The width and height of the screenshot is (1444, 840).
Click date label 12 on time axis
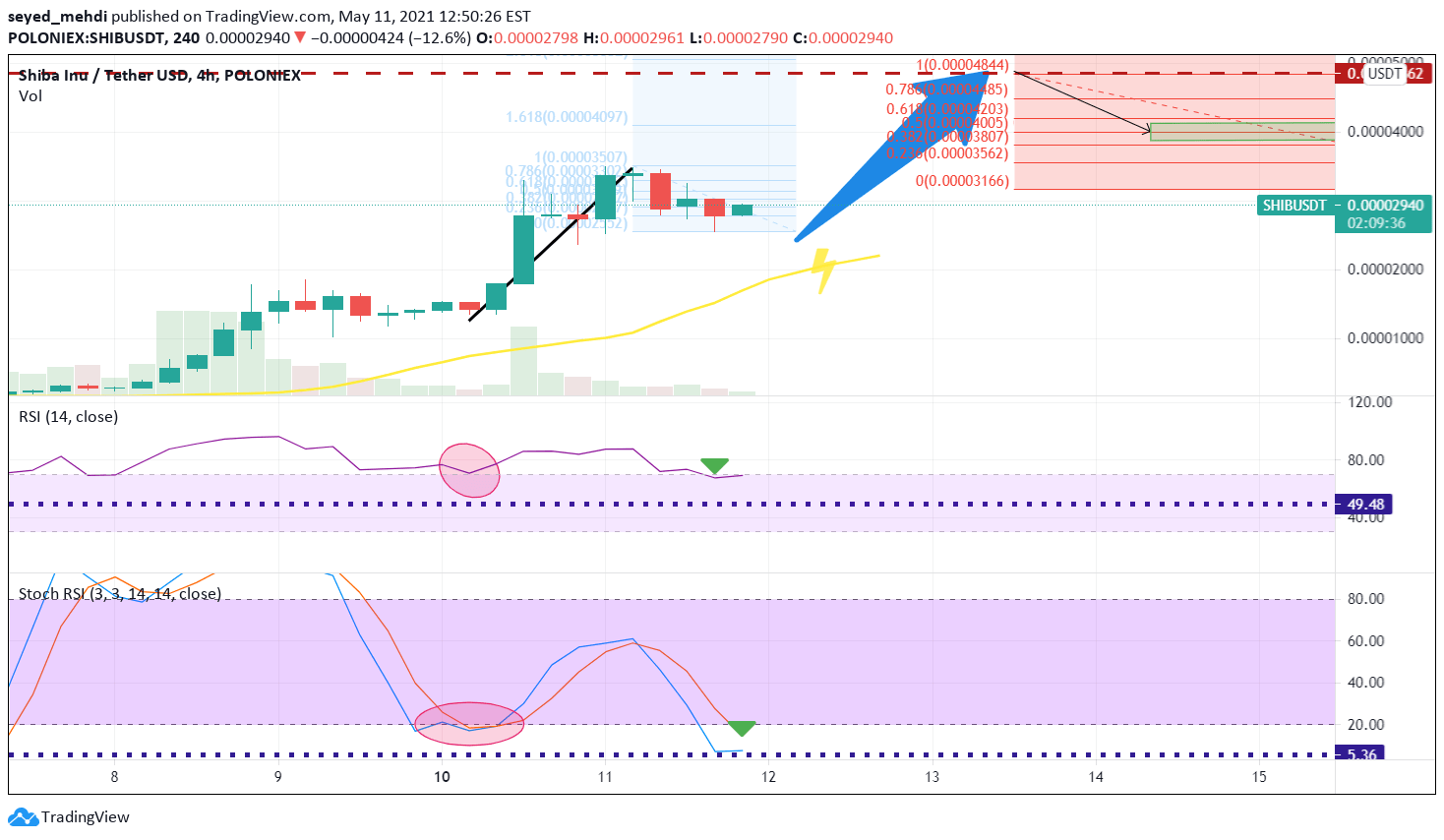(x=768, y=777)
